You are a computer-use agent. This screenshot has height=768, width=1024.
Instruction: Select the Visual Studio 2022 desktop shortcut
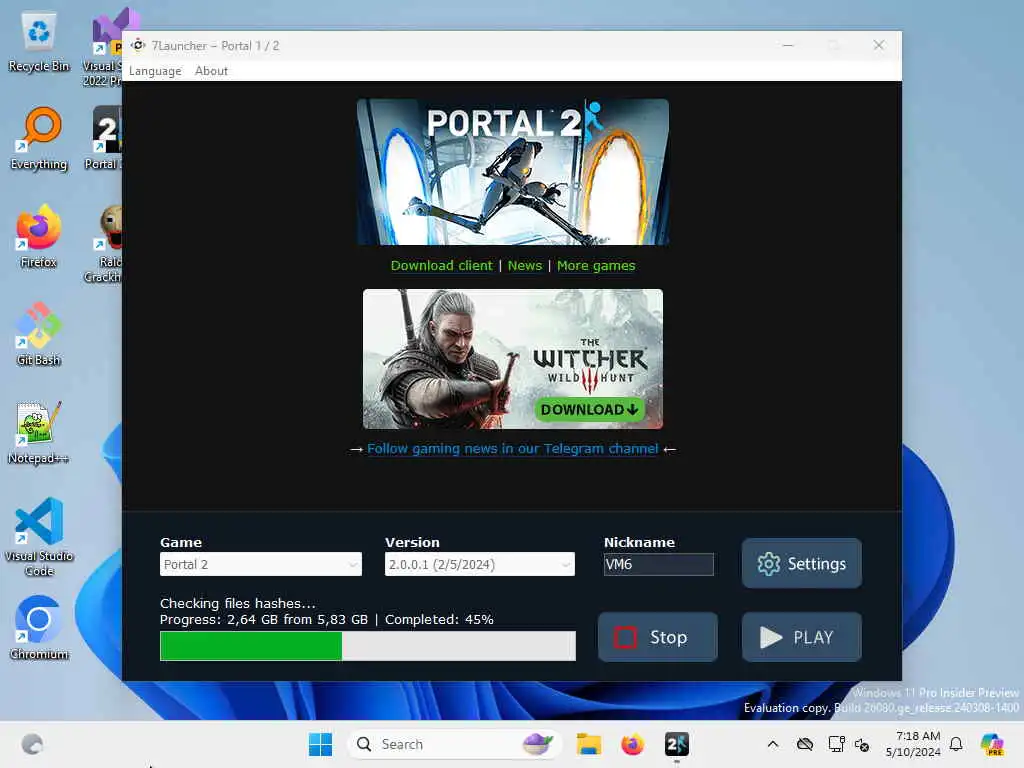click(104, 47)
